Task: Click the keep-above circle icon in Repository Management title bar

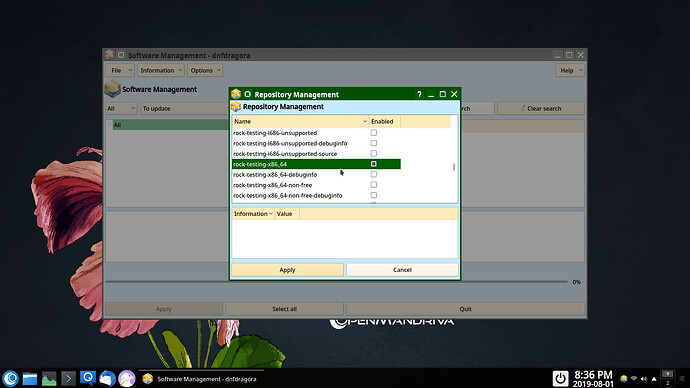Action: point(247,94)
